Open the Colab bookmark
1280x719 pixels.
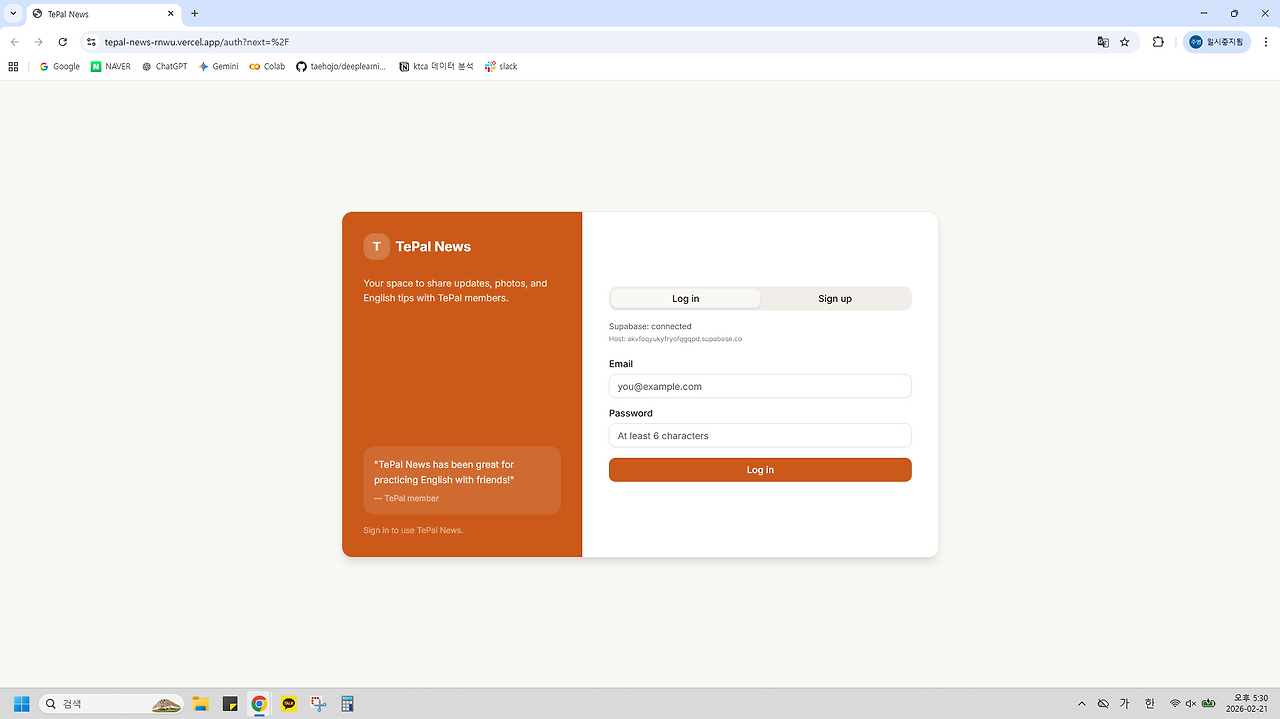pos(268,66)
